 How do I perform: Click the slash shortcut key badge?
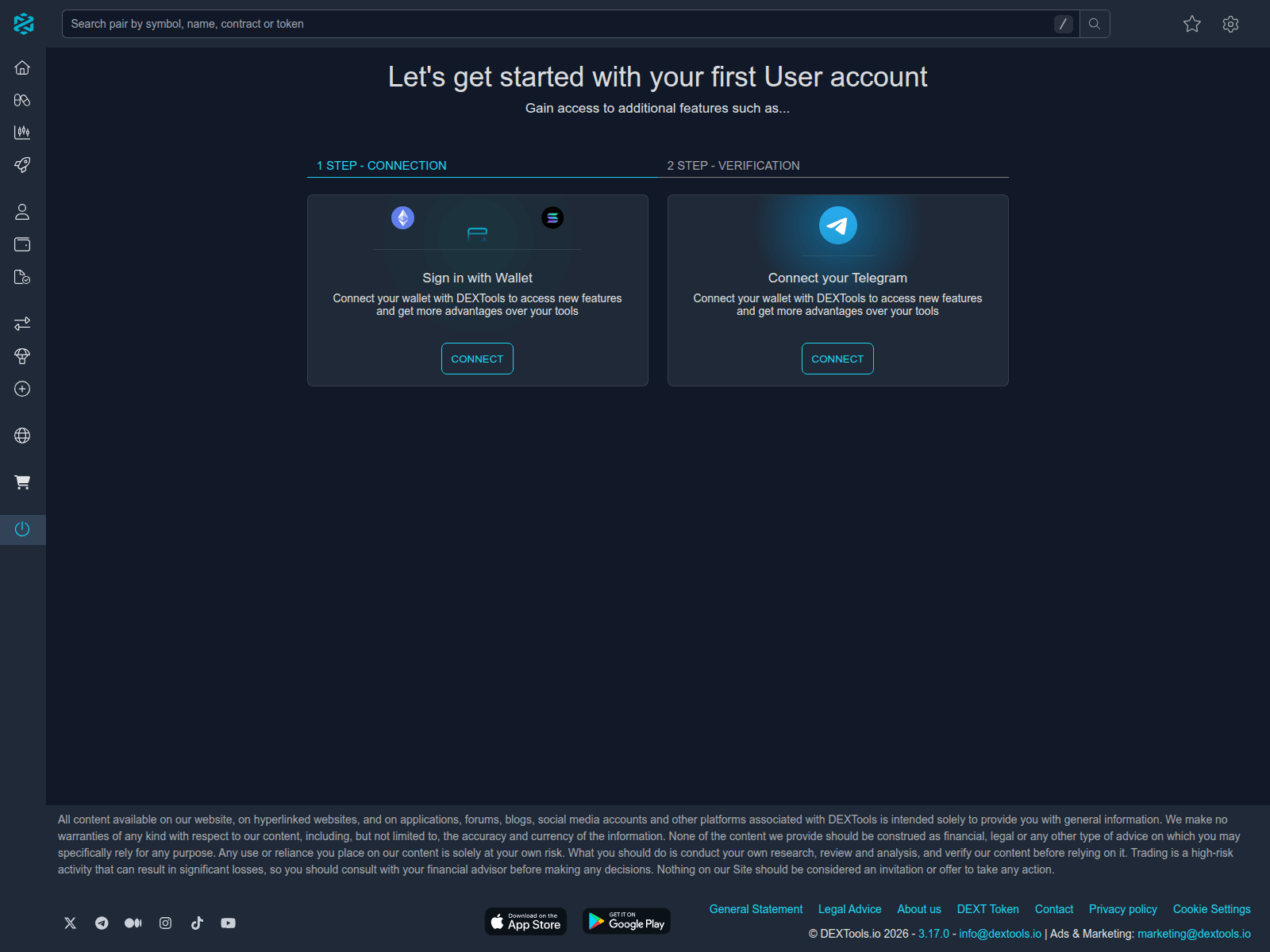[1064, 24]
